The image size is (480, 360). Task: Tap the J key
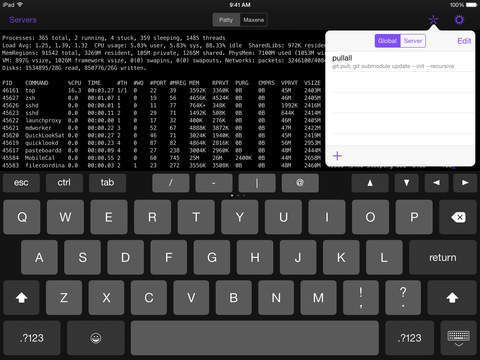coord(298,257)
